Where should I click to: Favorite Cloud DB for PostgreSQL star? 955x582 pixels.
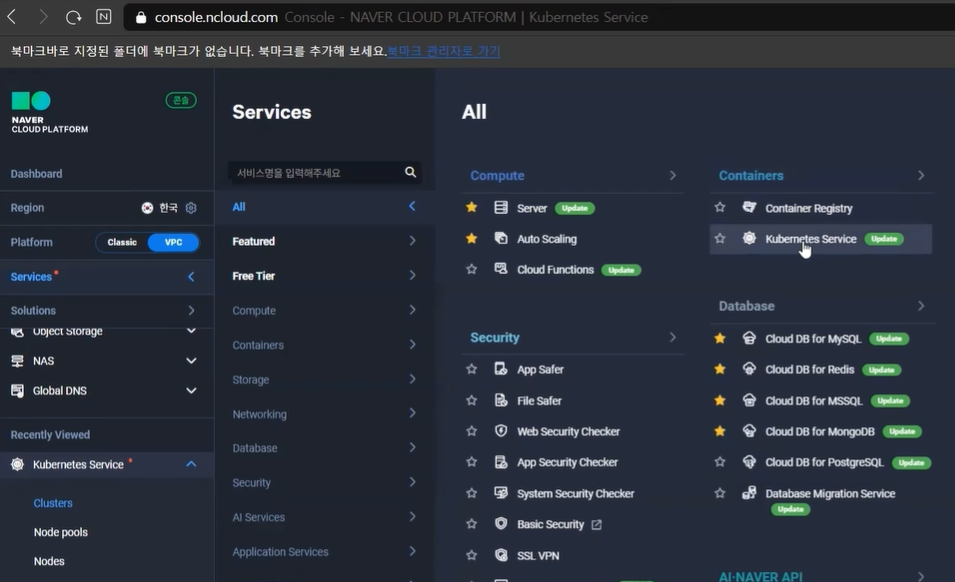pyautogui.click(x=720, y=462)
